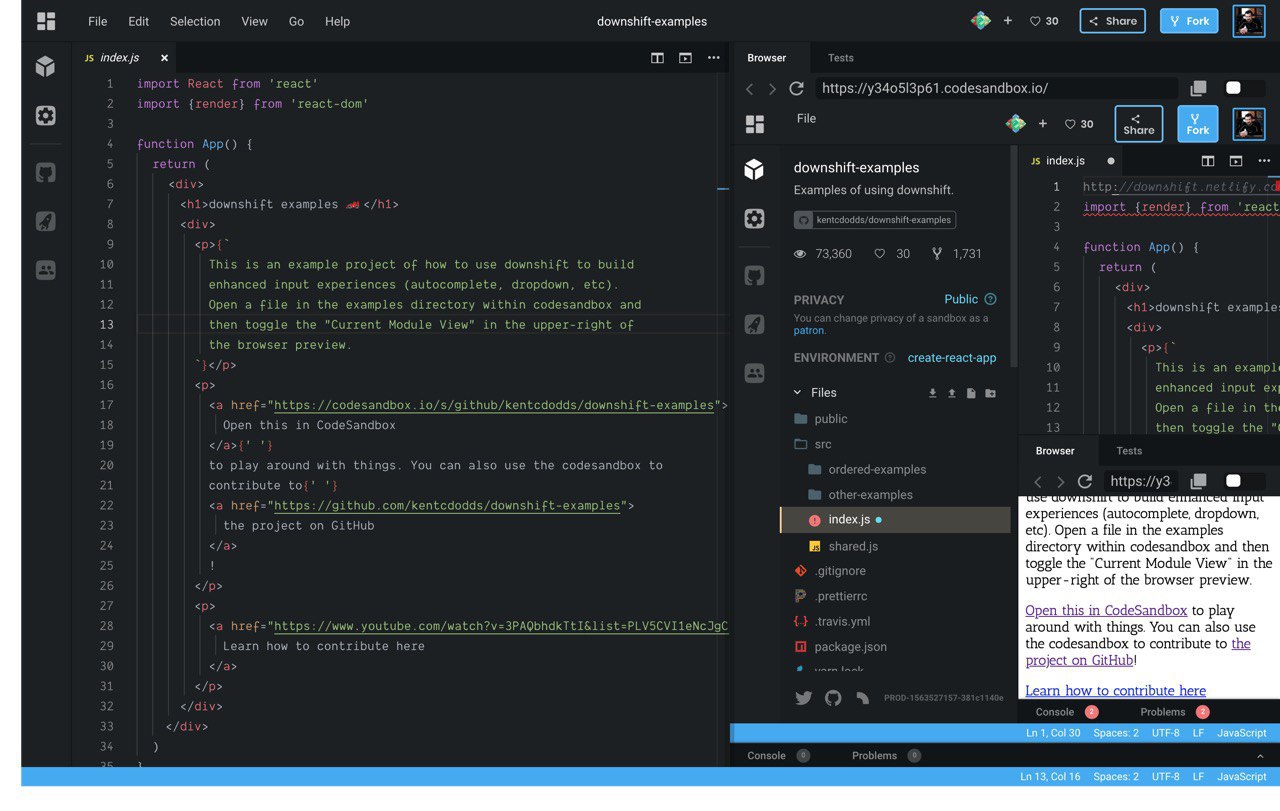This screenshot has height=811, width=1280.
Task: Open Configuration gear icon in outer sidebar
Action: (x=45, y=116)
